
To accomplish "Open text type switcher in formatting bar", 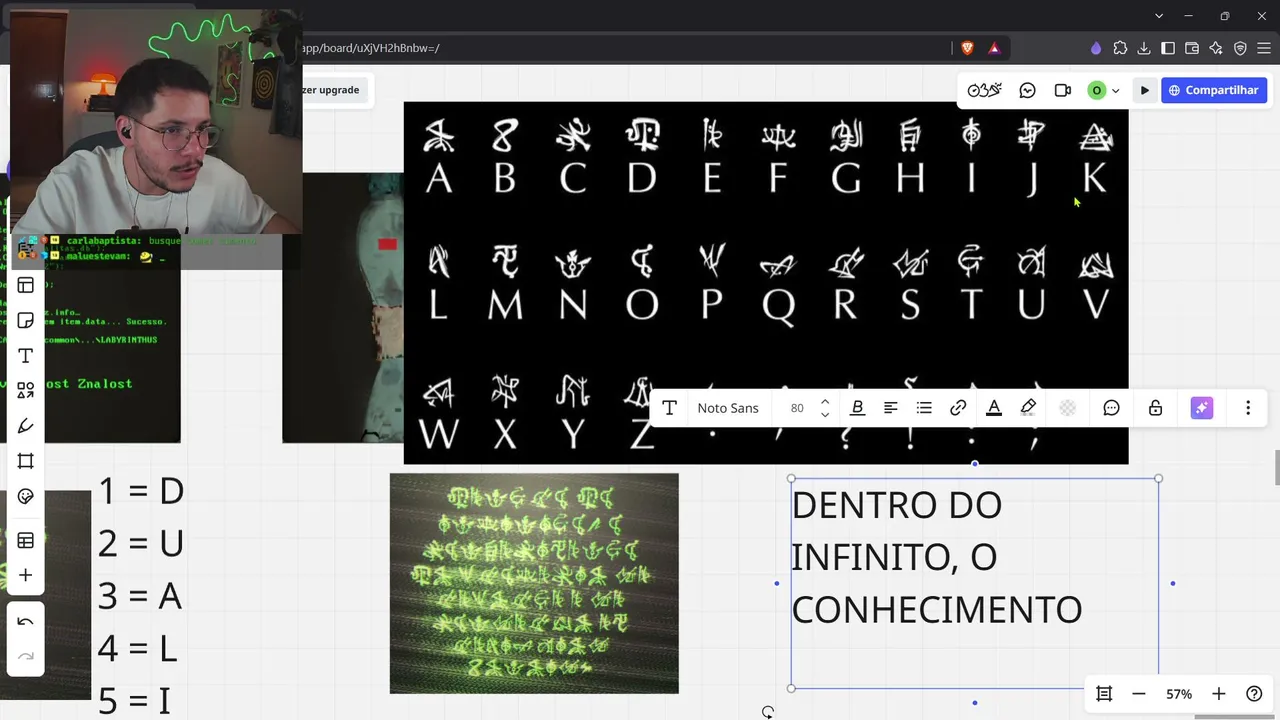I will (670, 408).
